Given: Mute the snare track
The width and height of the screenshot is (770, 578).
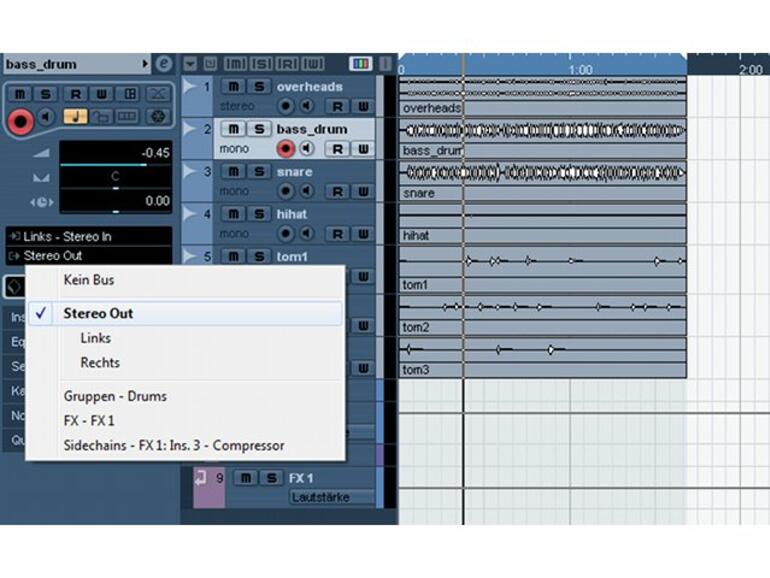Looking at the screenshot, I should pos(234,171).
